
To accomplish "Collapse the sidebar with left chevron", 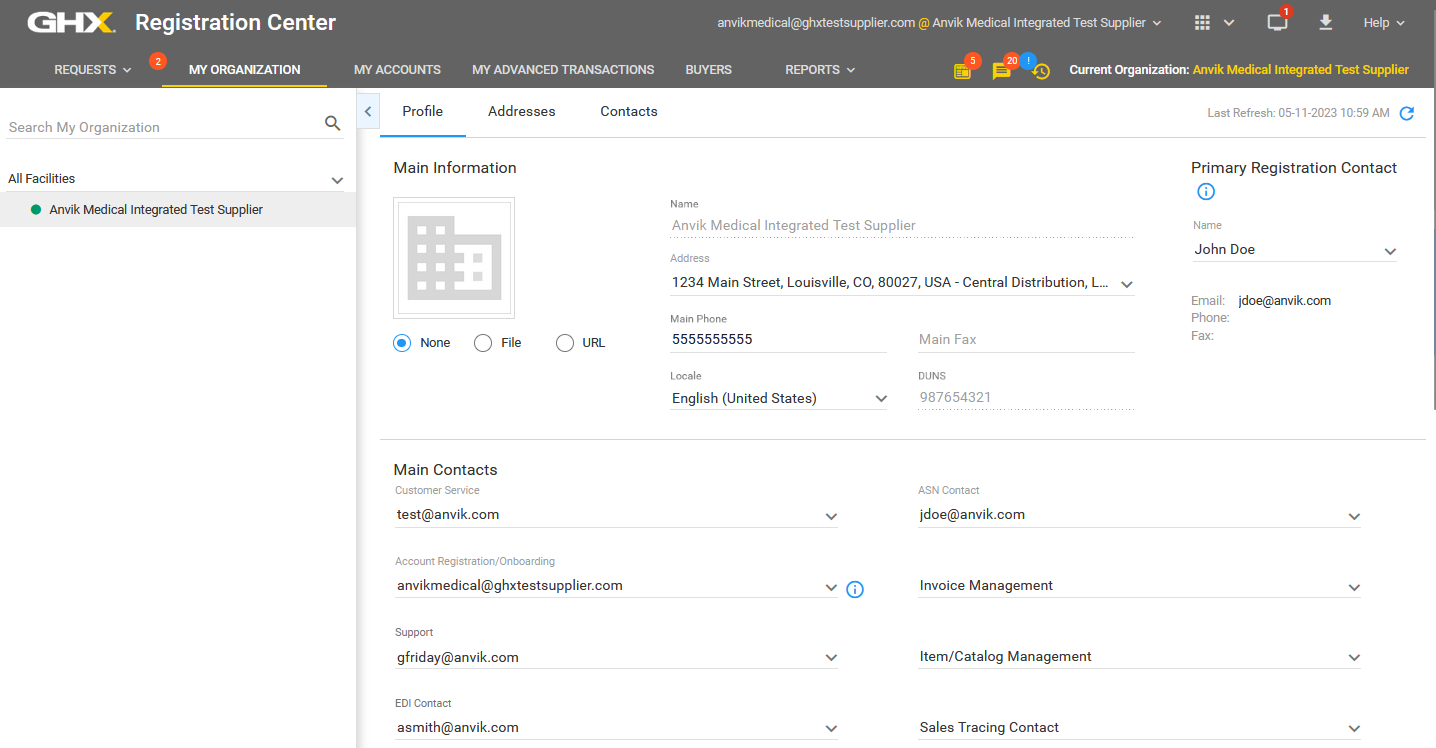I will pyautogui.click(x=368, y=112).
